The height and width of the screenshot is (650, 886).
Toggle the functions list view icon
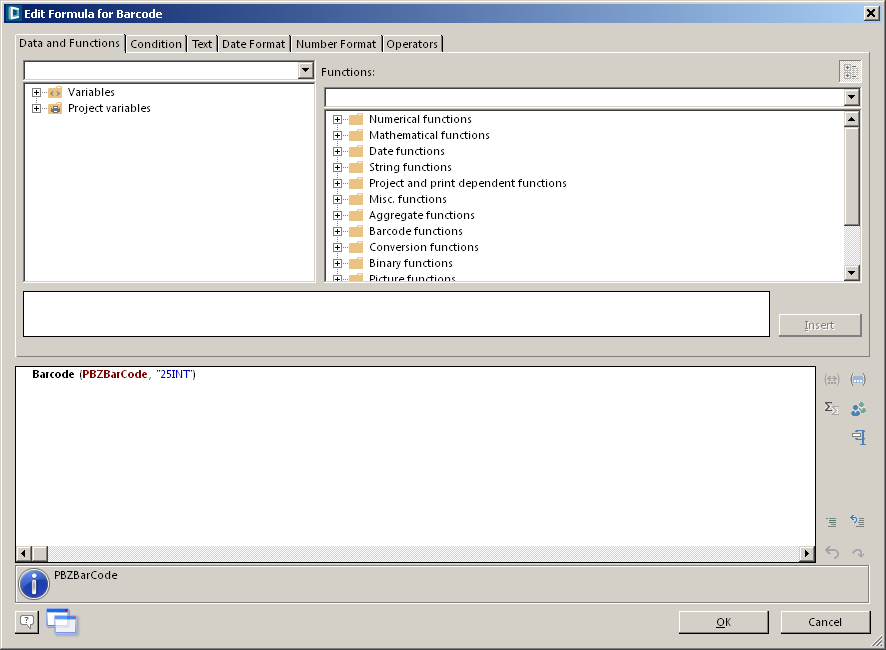(x=850, y=71)
